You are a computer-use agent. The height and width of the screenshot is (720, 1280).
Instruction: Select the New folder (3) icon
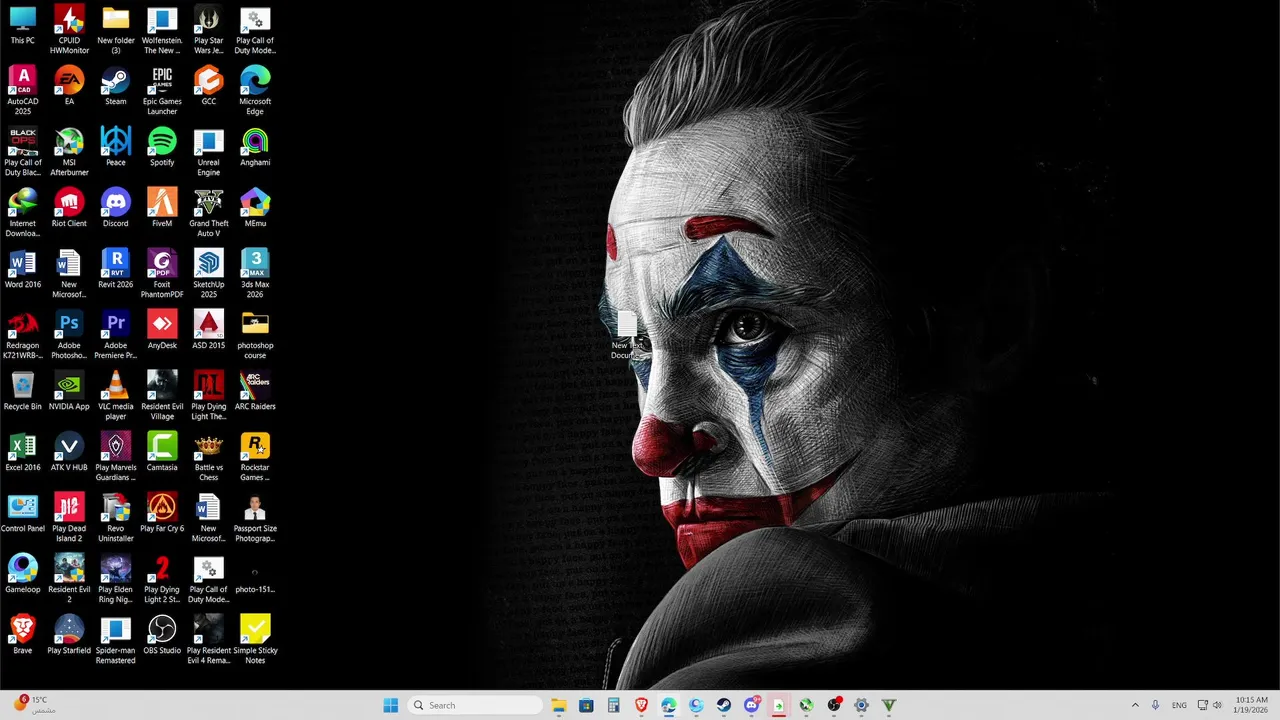(x=116, y=30)
